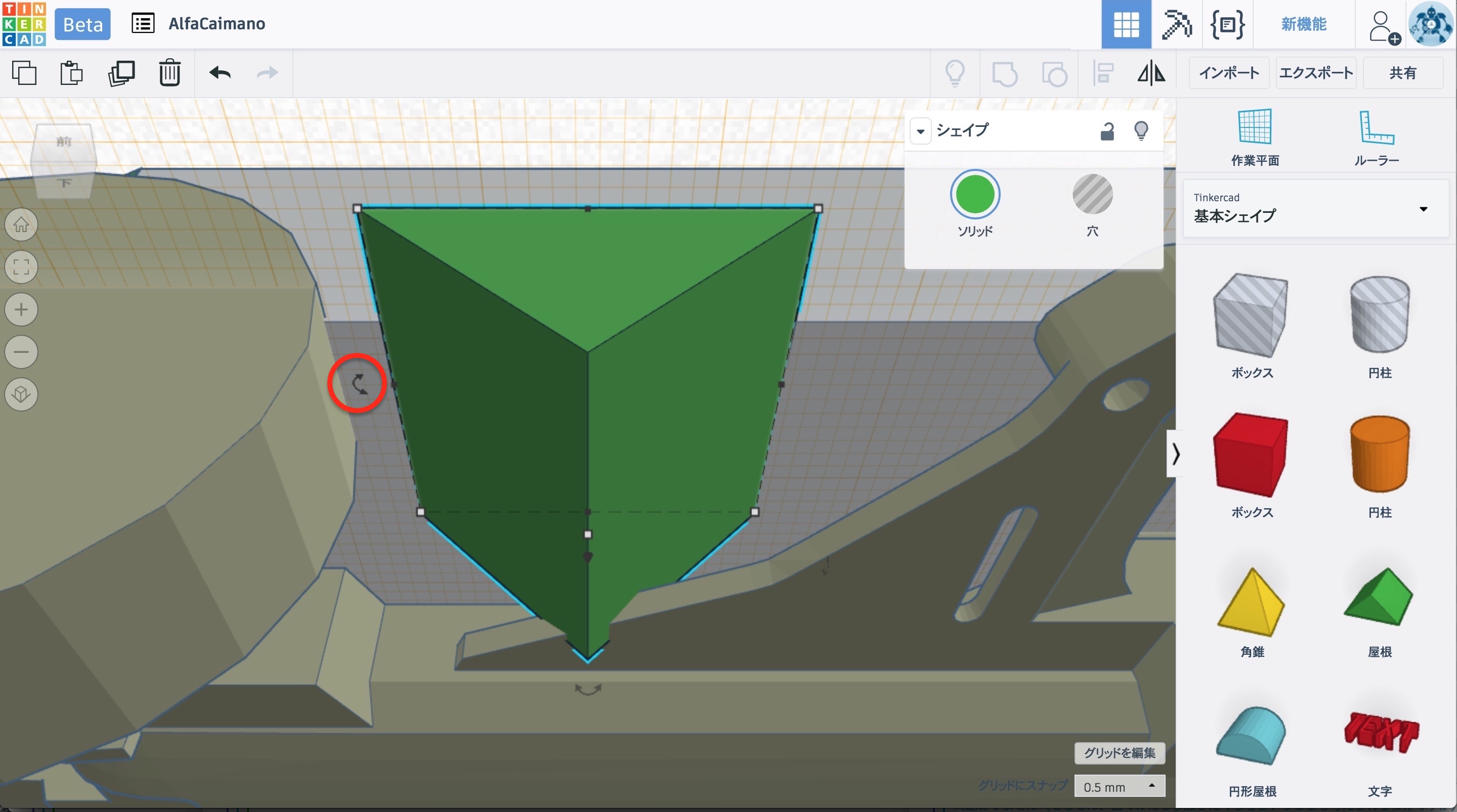The image size is (1457, 812).
Task: Click the undo arrow
Action: tap(220, 72)
